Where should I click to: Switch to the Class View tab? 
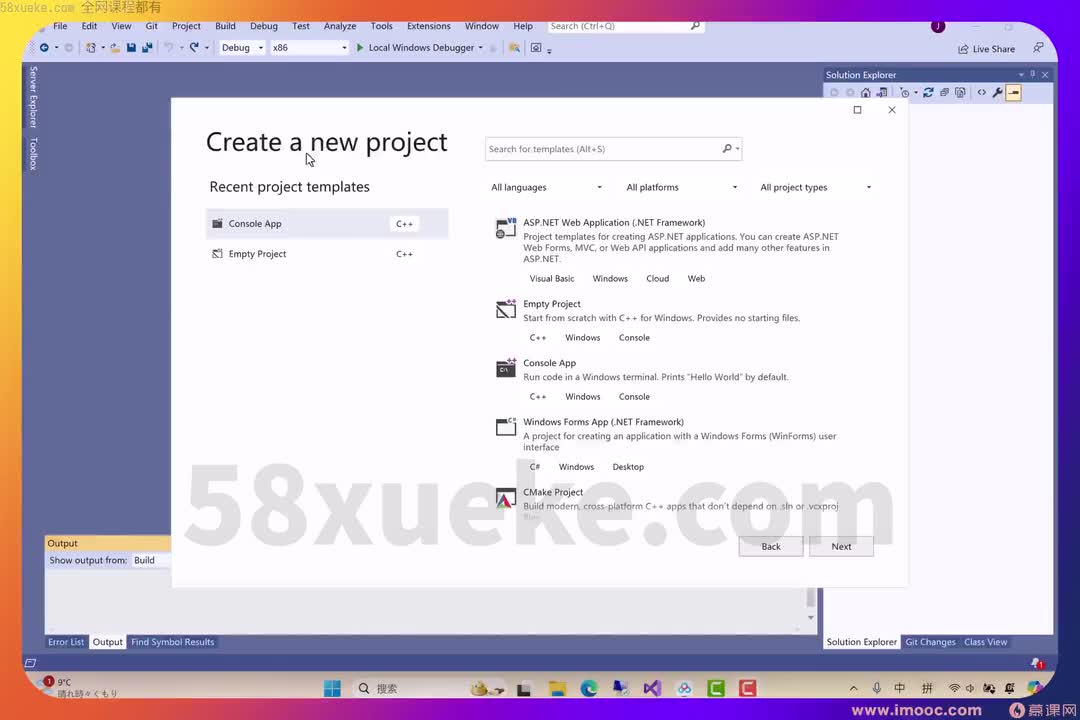click(x=986, y=641)
